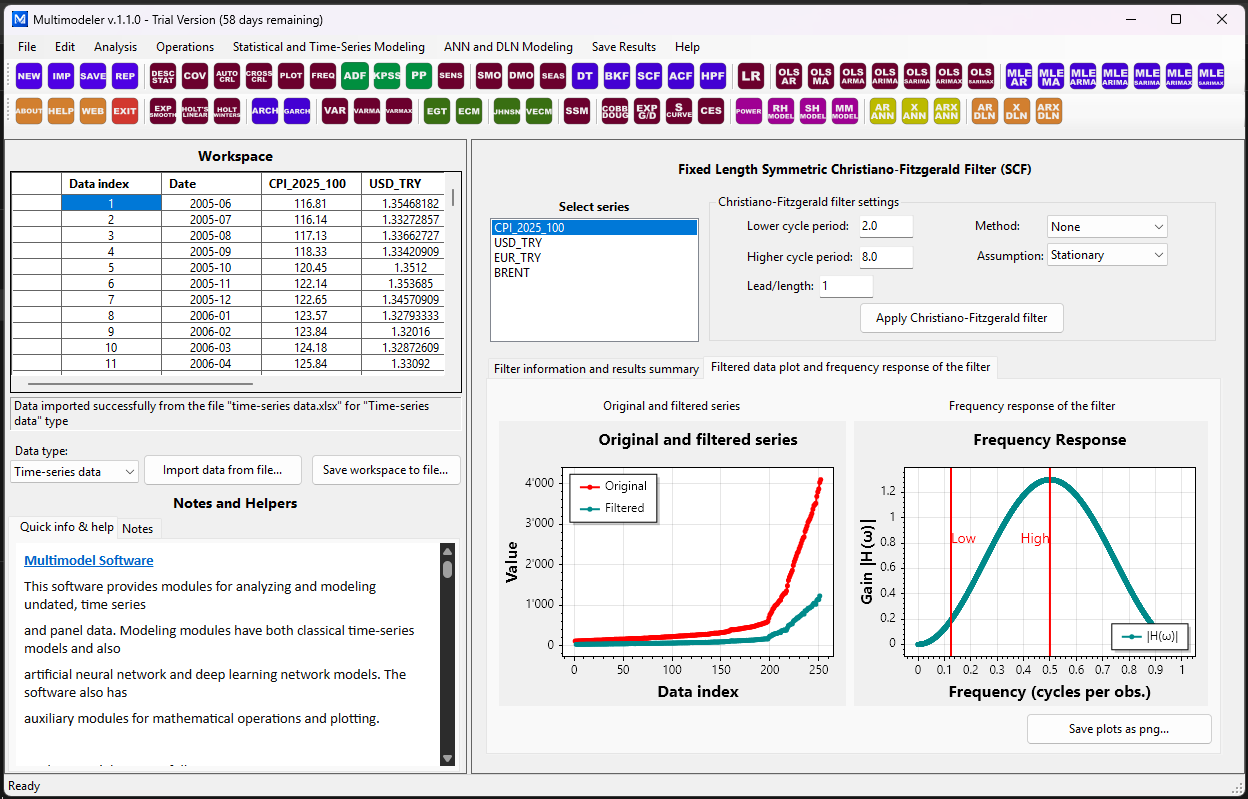Switch to Filter information and results summary tab

[596, 369]
